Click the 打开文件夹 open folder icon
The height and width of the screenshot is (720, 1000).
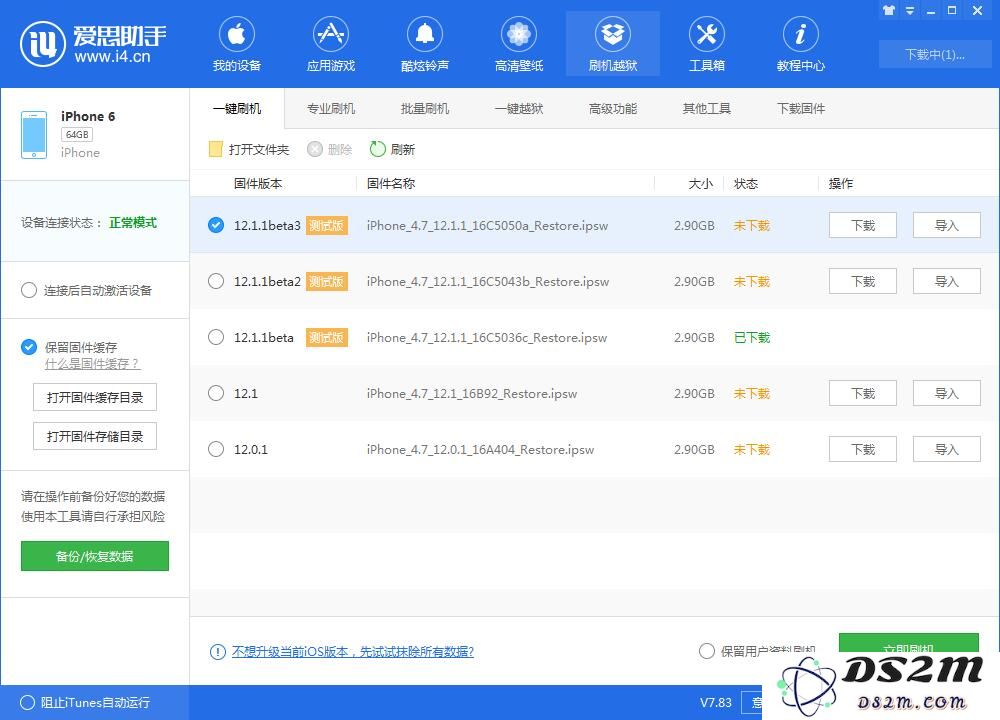tap(216, 149)
